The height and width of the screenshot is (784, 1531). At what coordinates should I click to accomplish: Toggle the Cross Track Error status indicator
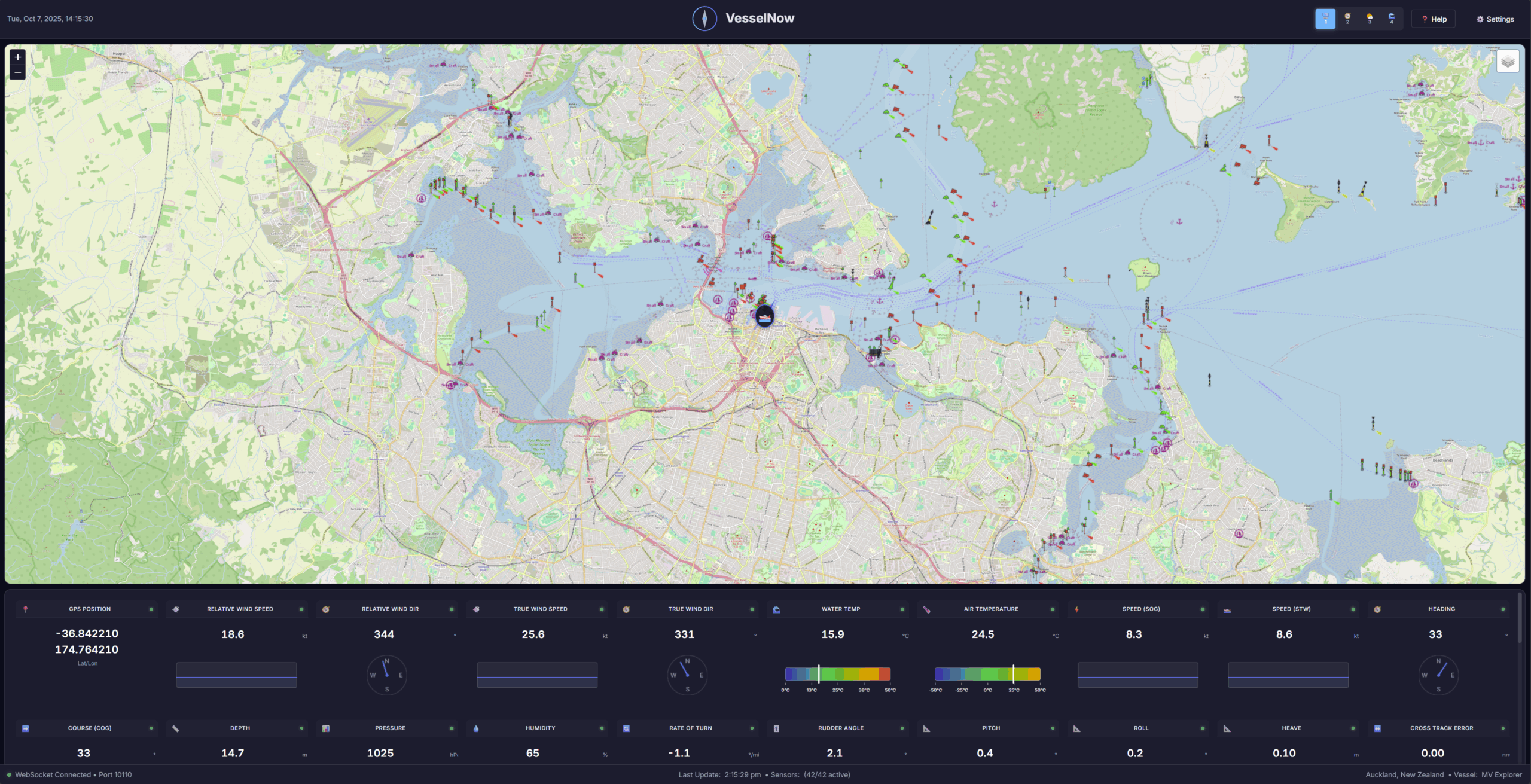[x=1502, y=728]
